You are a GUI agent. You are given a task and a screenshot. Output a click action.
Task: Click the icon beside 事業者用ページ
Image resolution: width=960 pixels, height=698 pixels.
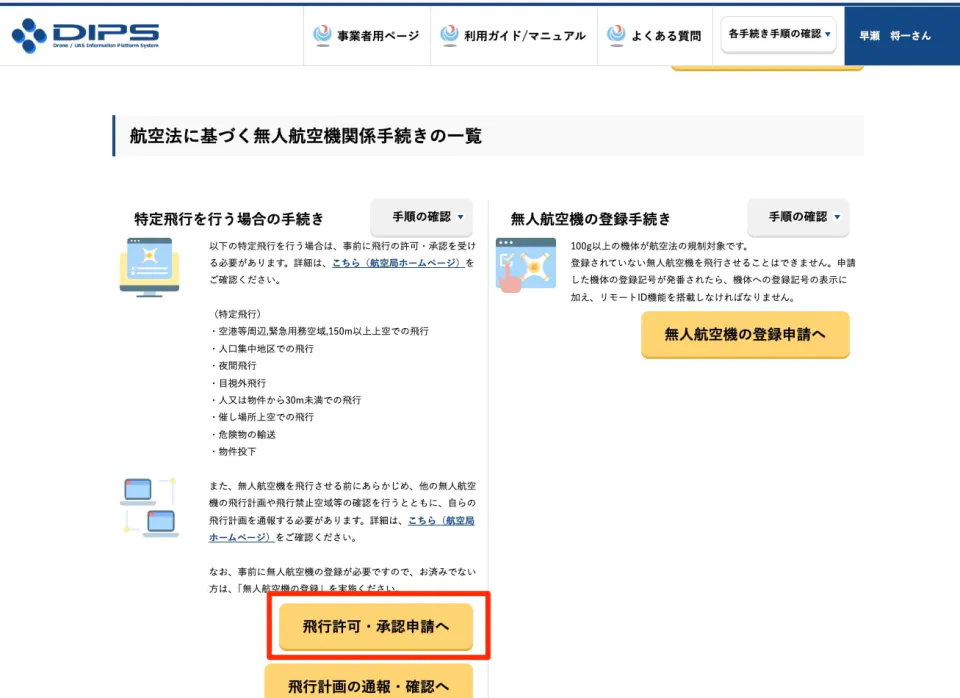[x=322, y=35]
